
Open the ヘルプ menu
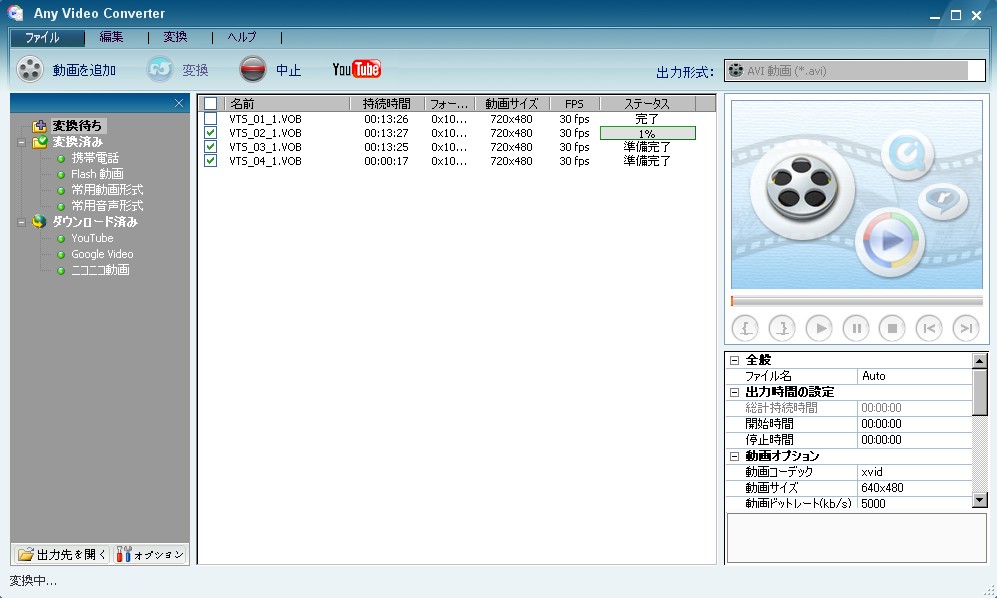point(242,37)
